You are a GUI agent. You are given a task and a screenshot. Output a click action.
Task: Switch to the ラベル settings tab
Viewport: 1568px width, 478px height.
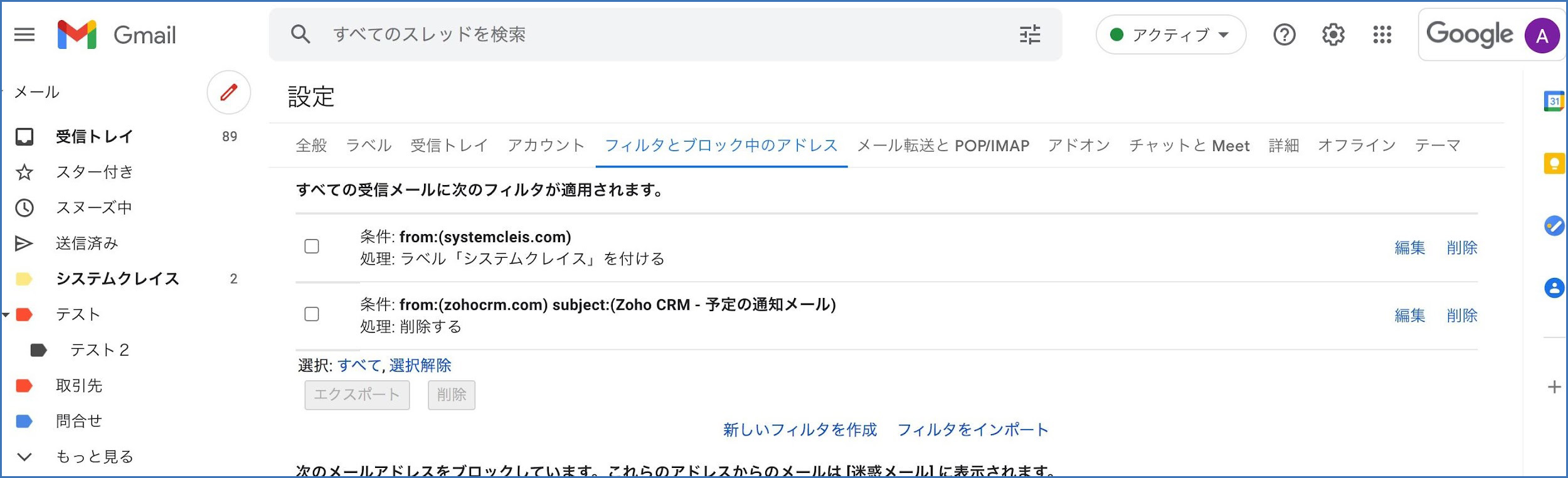point(369,146)
